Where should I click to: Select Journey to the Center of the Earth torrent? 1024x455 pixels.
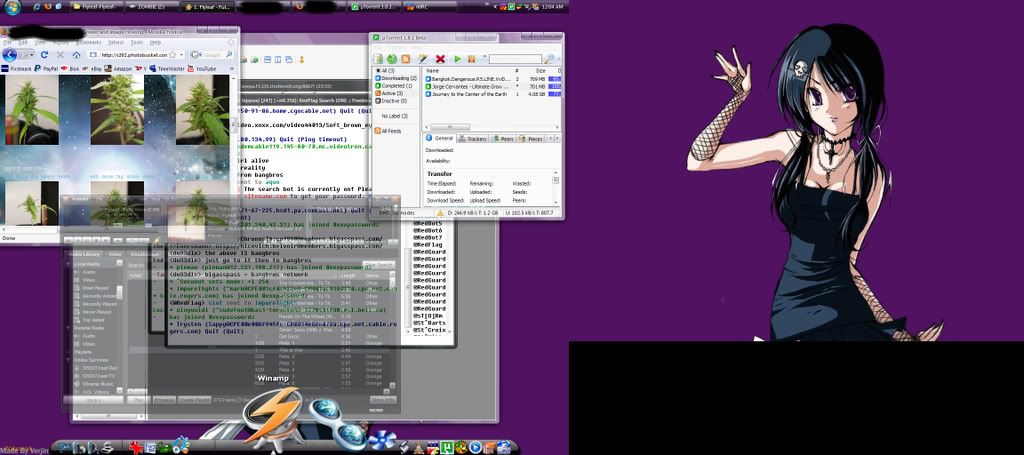click(x=493, y=94)
